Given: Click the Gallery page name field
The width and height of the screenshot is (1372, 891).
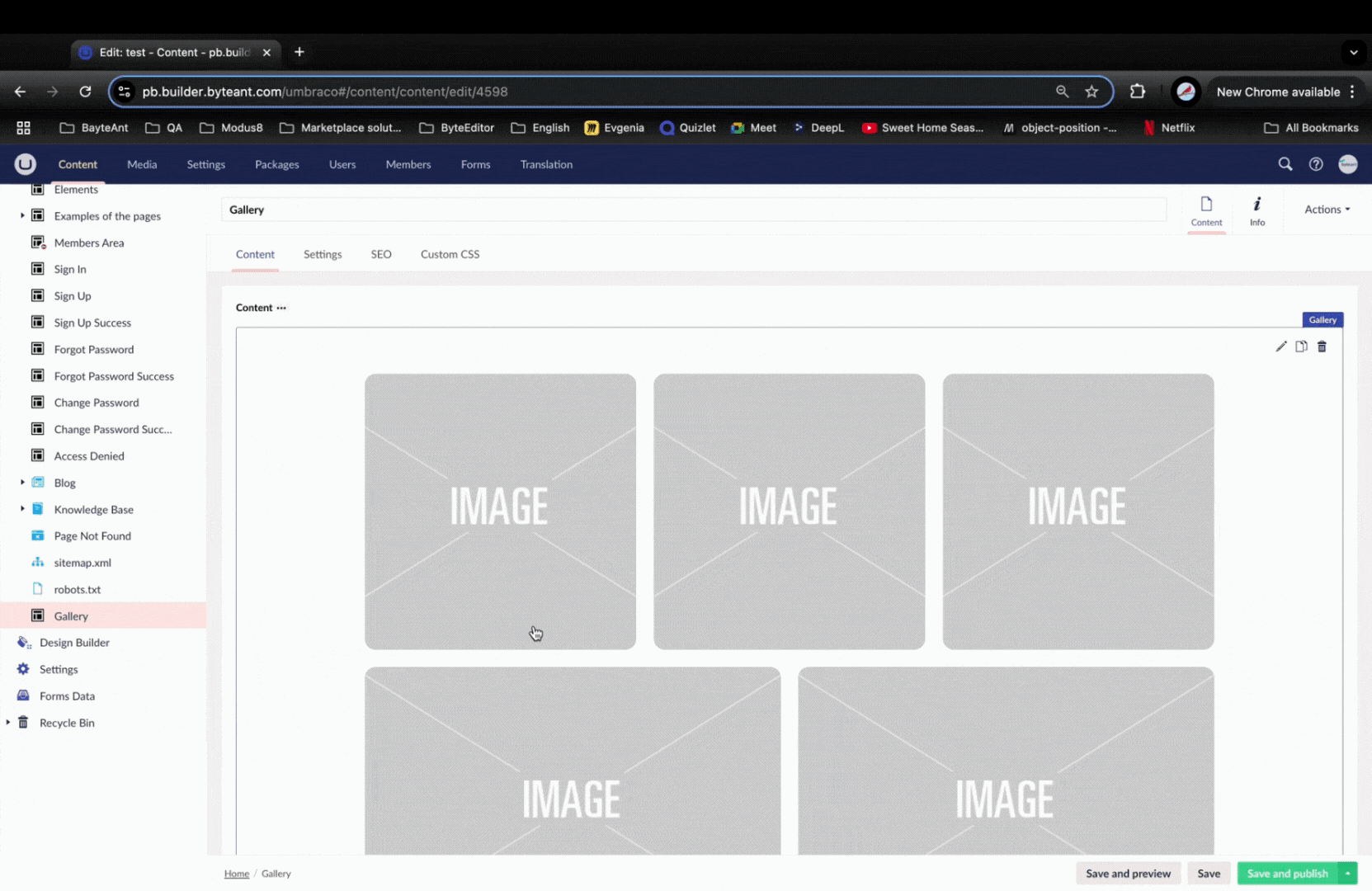Looking at the screenshot, I should point(693,210).
